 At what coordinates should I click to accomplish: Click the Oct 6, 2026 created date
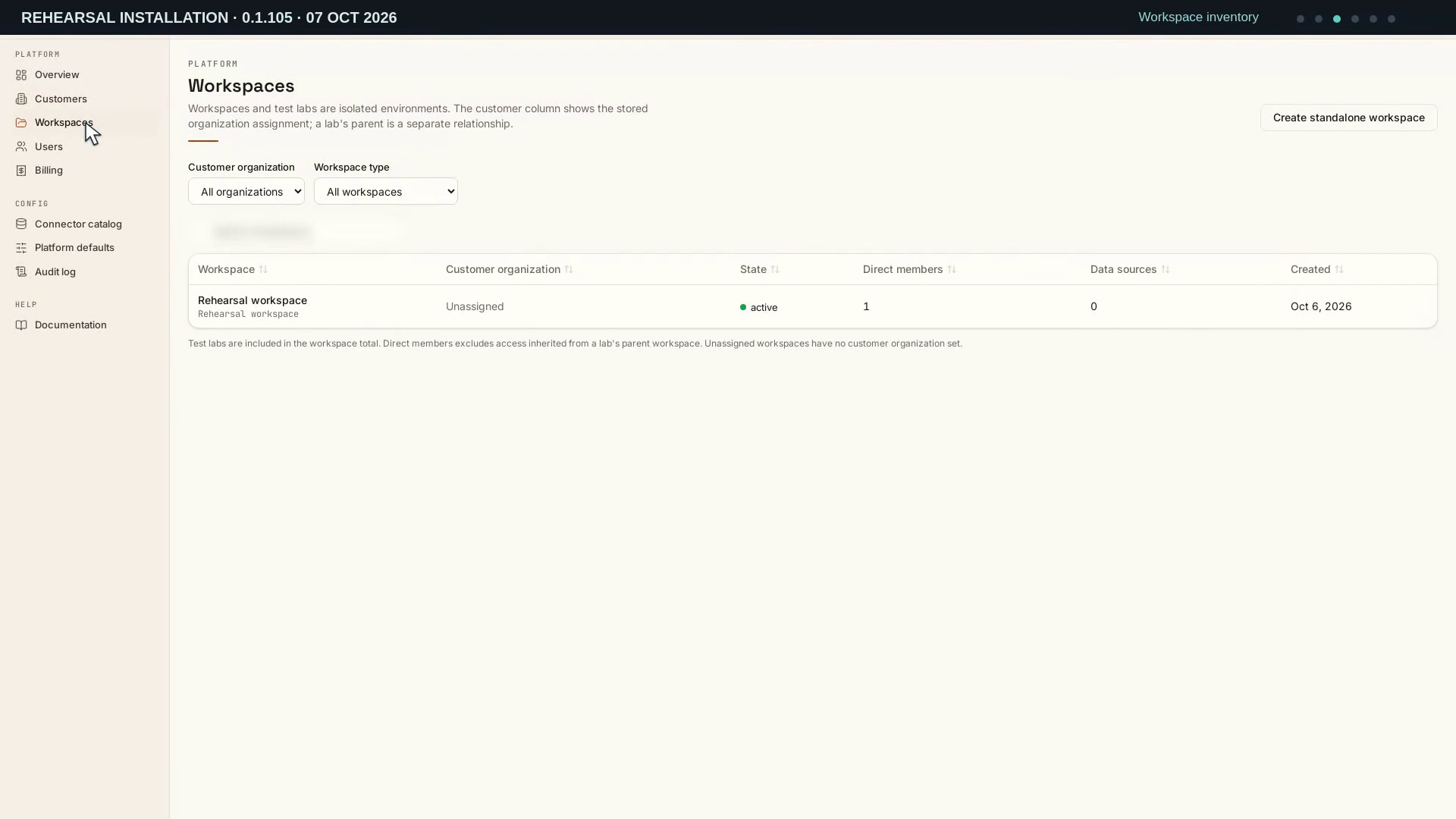[x=1321, y=306]
